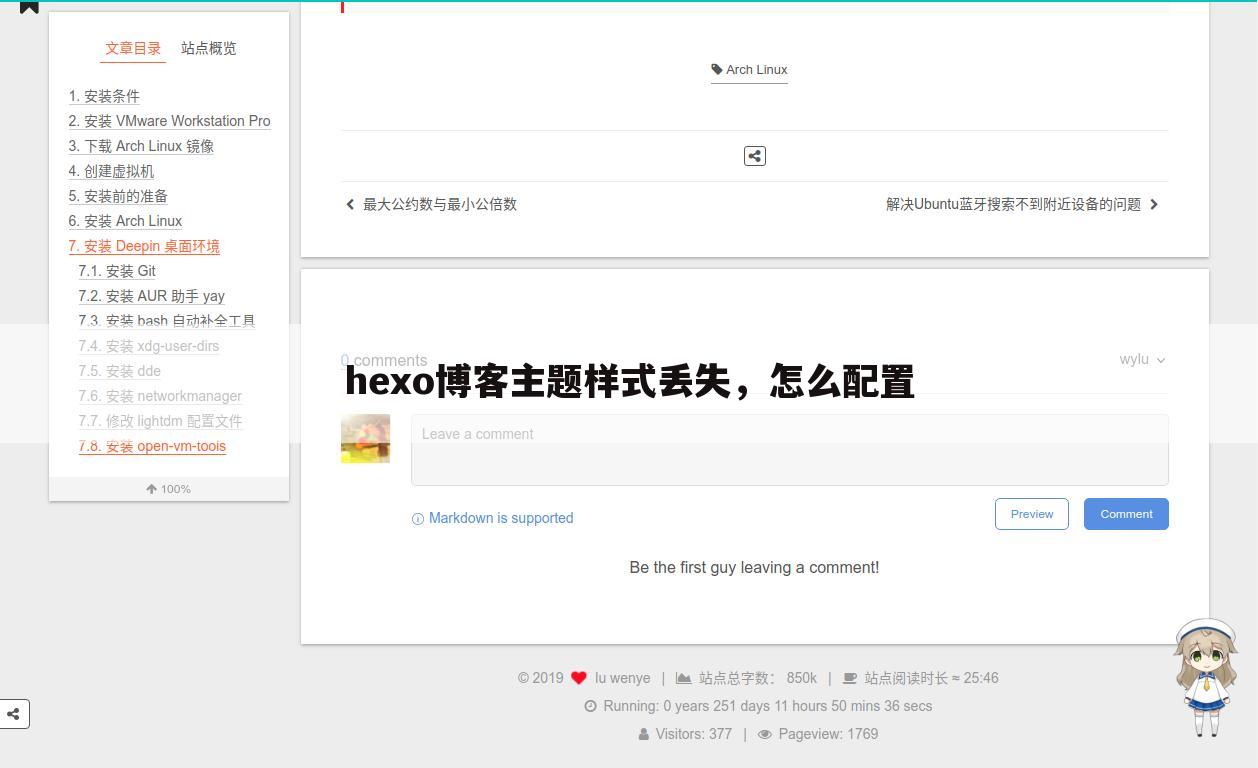1258x768 pixels.
Task: Click the eye icon beside Pageview 1769
Action: 765,734
